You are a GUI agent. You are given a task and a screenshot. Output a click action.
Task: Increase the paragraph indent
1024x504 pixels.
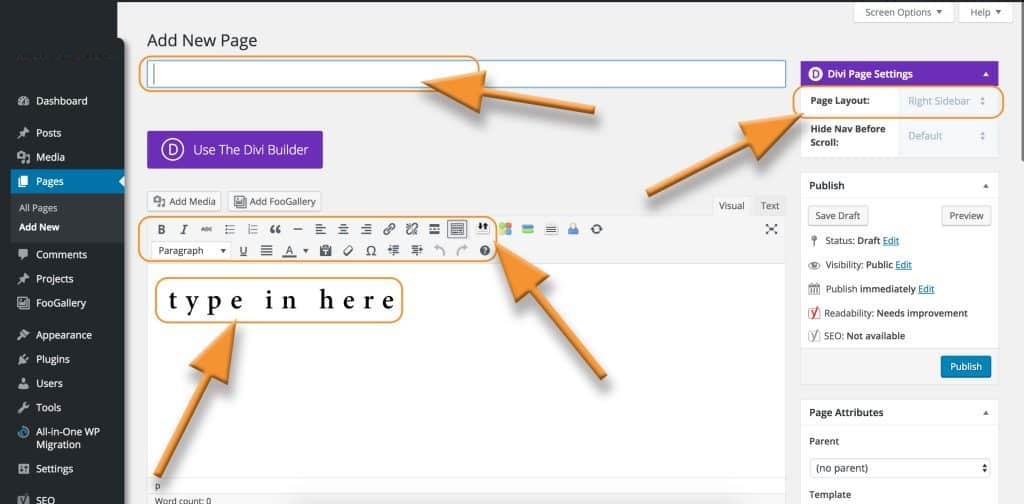[417, 251]
